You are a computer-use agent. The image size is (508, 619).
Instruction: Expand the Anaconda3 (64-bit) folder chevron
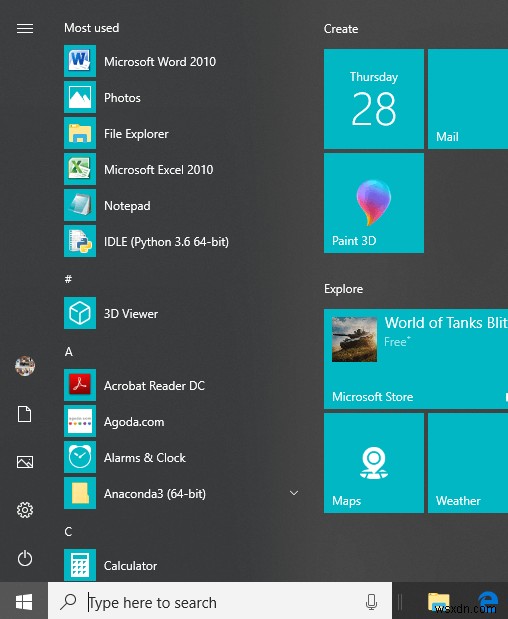point(294,493)
